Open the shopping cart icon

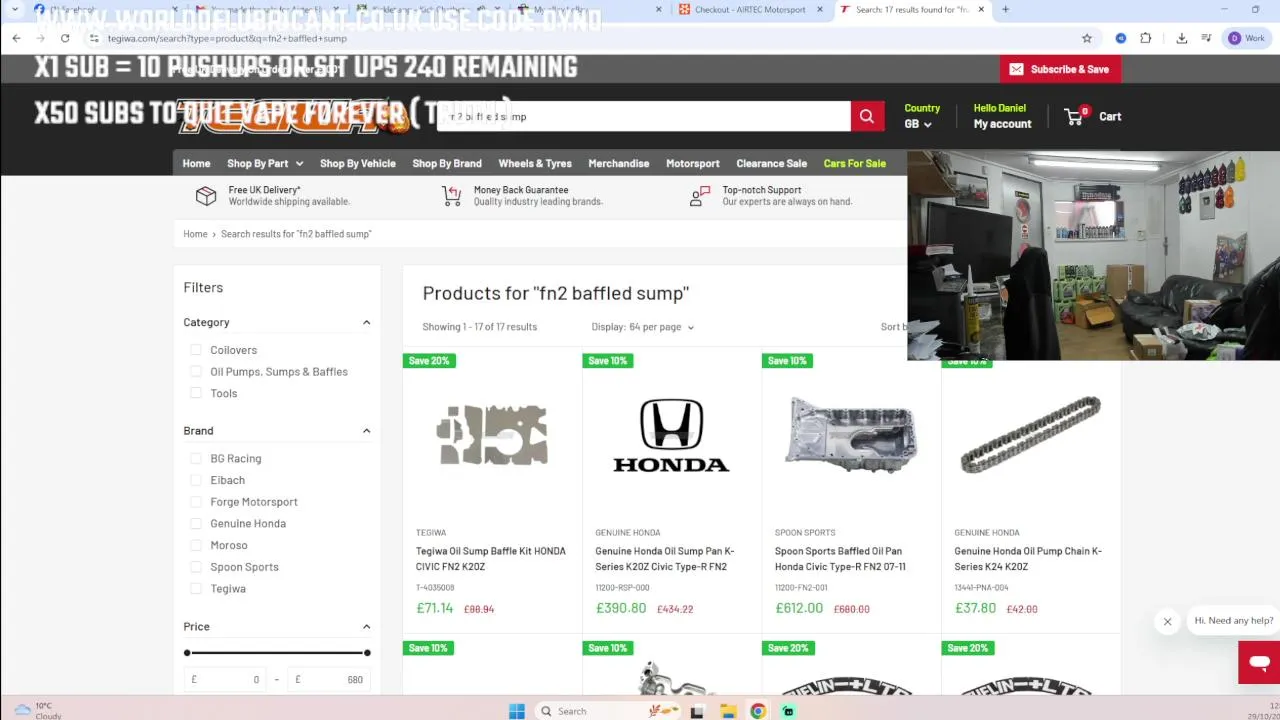pyautogui.click(x=1075, y=116)
